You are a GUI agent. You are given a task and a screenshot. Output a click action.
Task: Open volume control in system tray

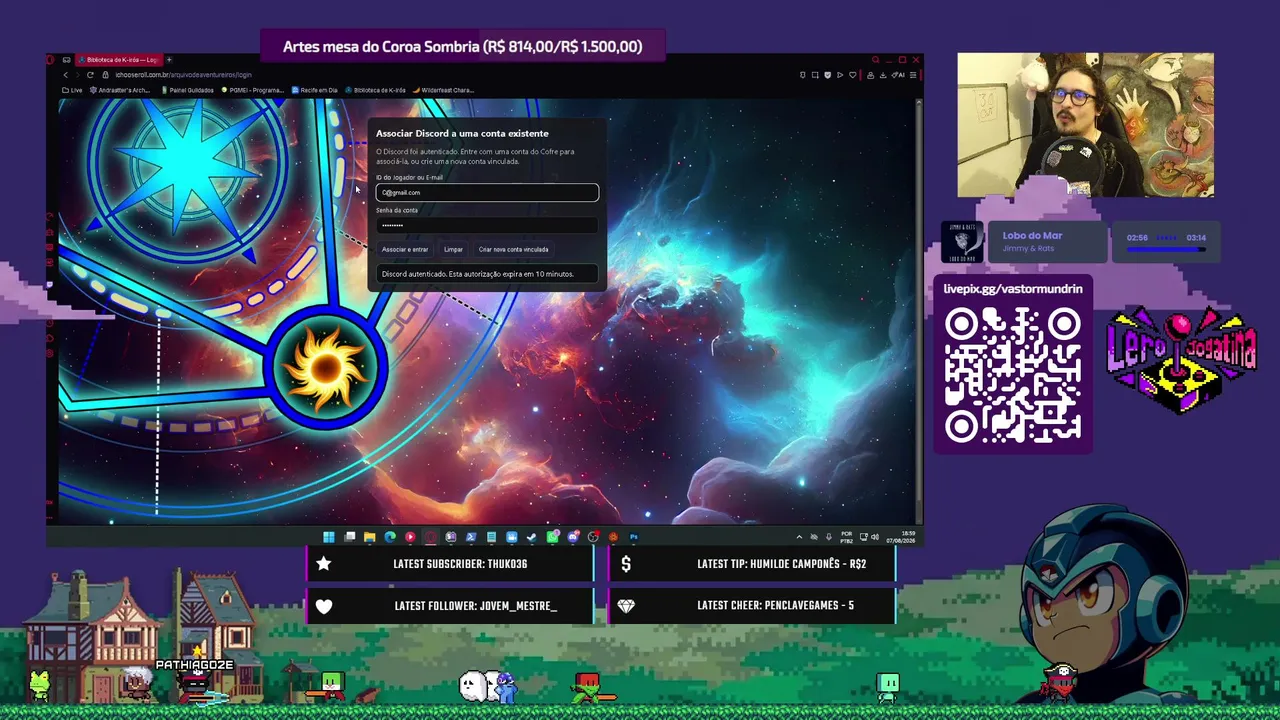click(875, 537)
